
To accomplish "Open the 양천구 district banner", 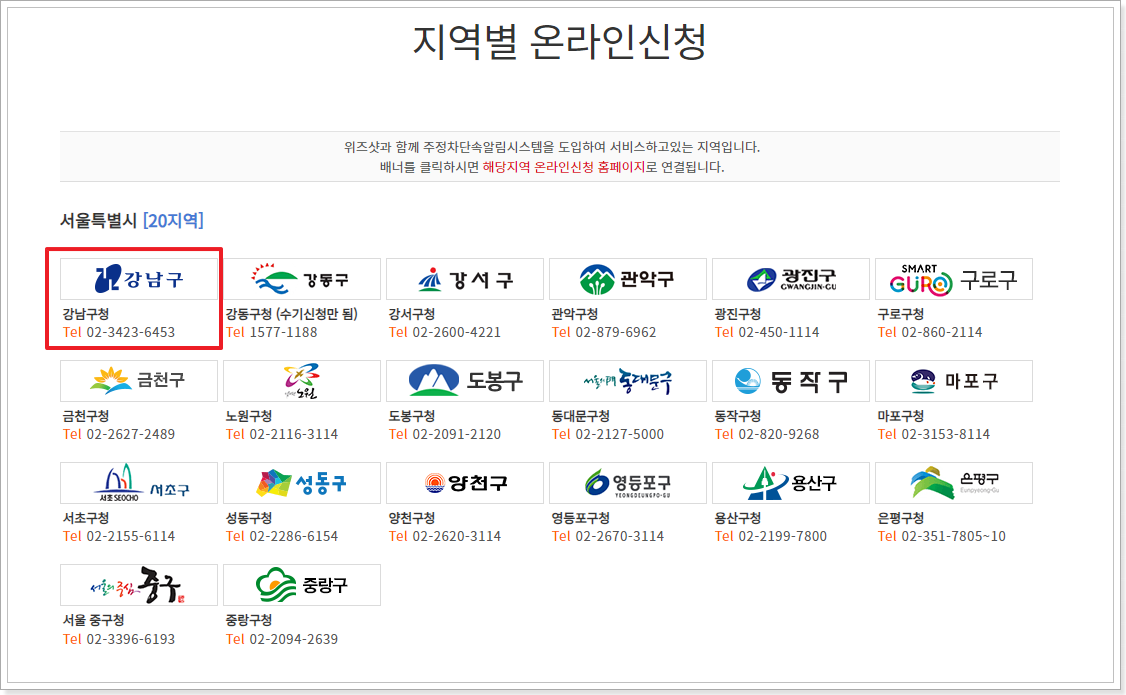I will 465,483.
